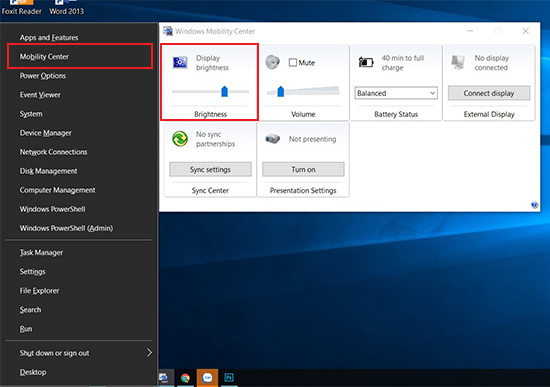
Task: Click the battery status icon
Action: pos(365,62)
